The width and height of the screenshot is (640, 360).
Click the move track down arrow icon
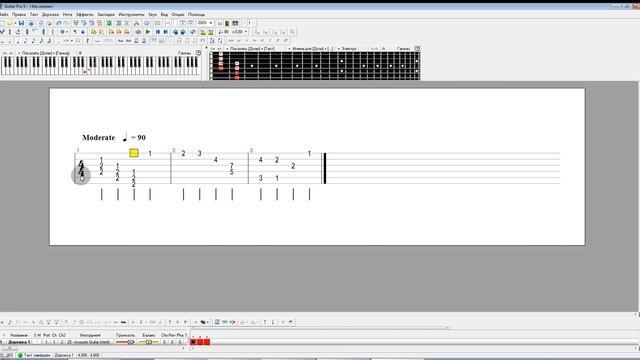pyautogui.click(x=273, y=322)
